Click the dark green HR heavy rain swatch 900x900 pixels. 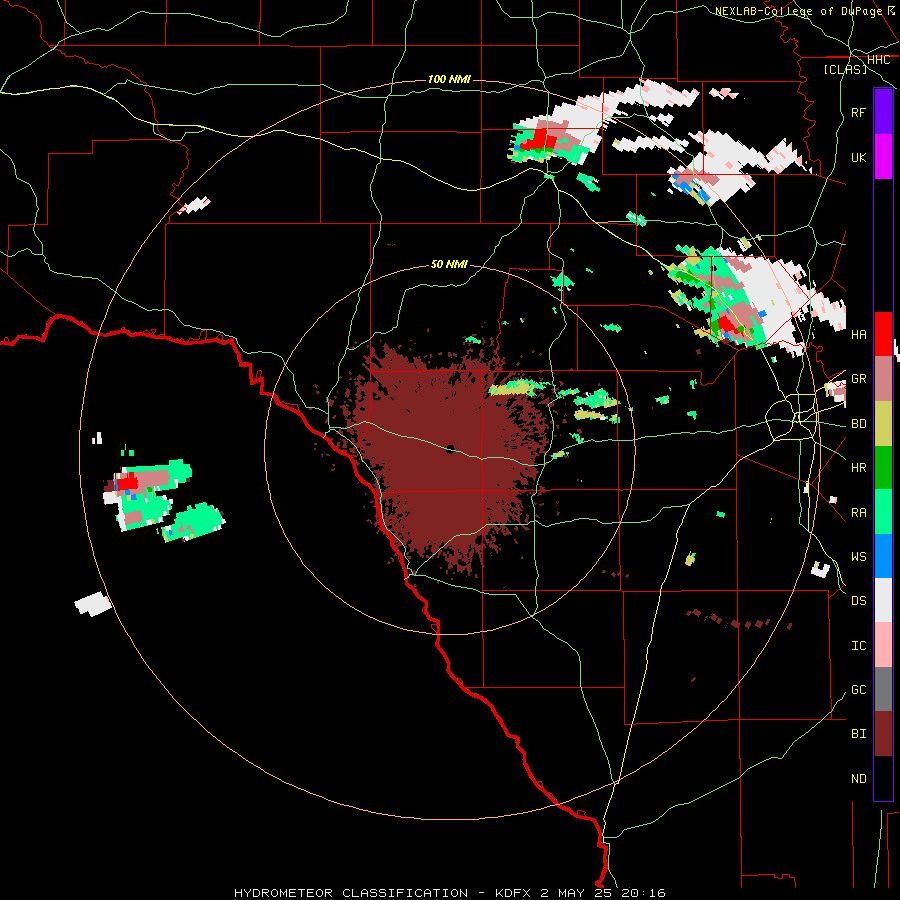(883, 468)
